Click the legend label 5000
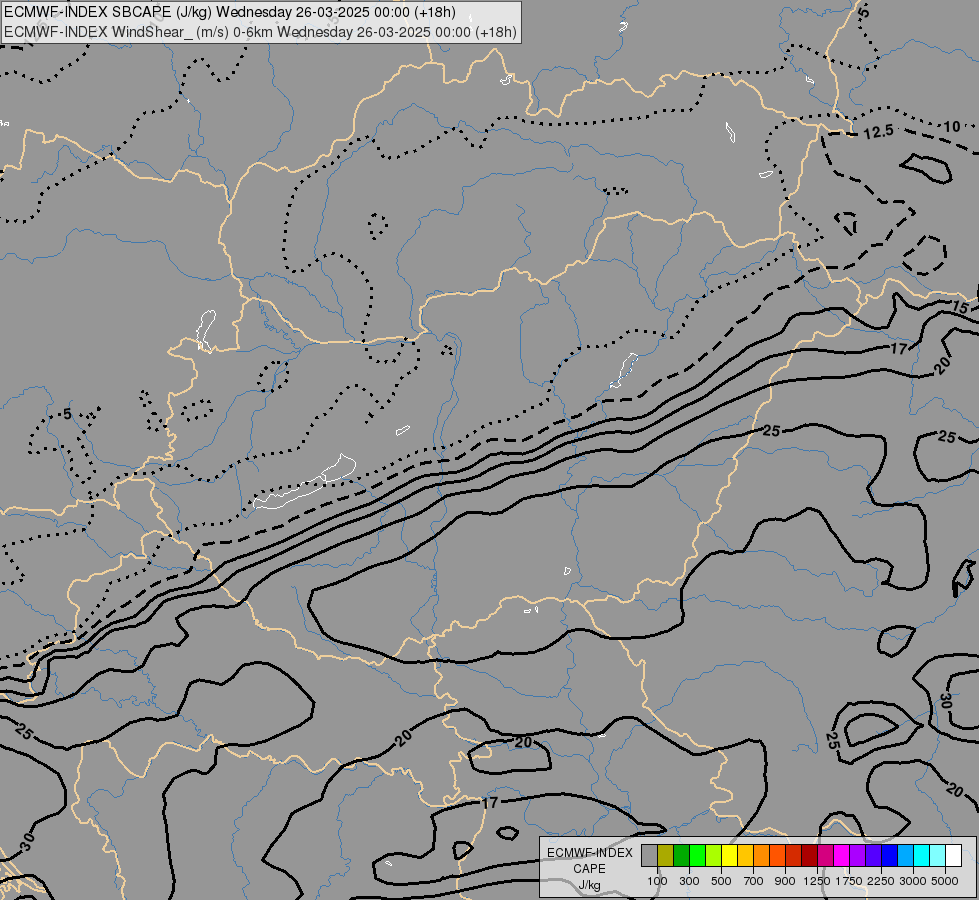 pyautogui.click(x=945, y=881)
